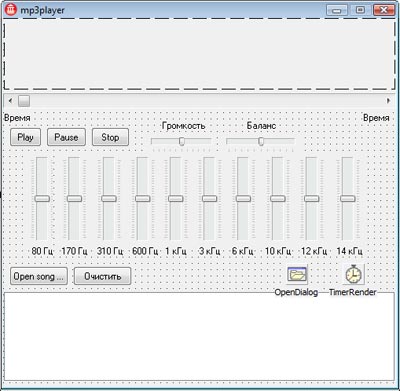This screenshot has height=391, width=400.
Task: Click the OpenDialog component icon
Action: point(297,275)
